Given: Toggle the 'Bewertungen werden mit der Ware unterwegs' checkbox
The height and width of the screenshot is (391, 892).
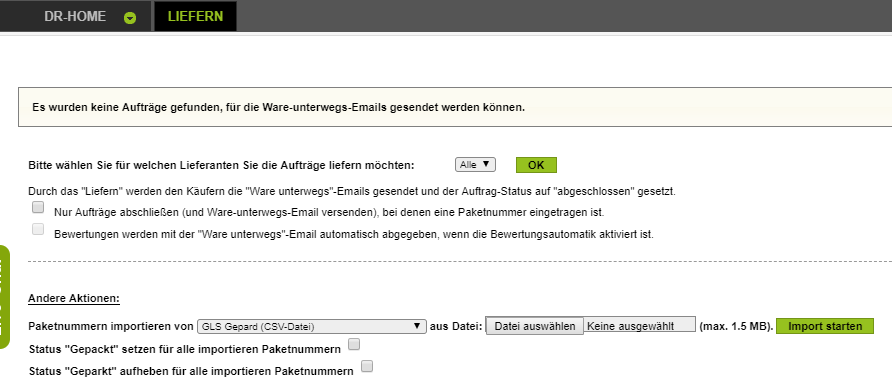Looking at the screenshot, I should [38, 229].
